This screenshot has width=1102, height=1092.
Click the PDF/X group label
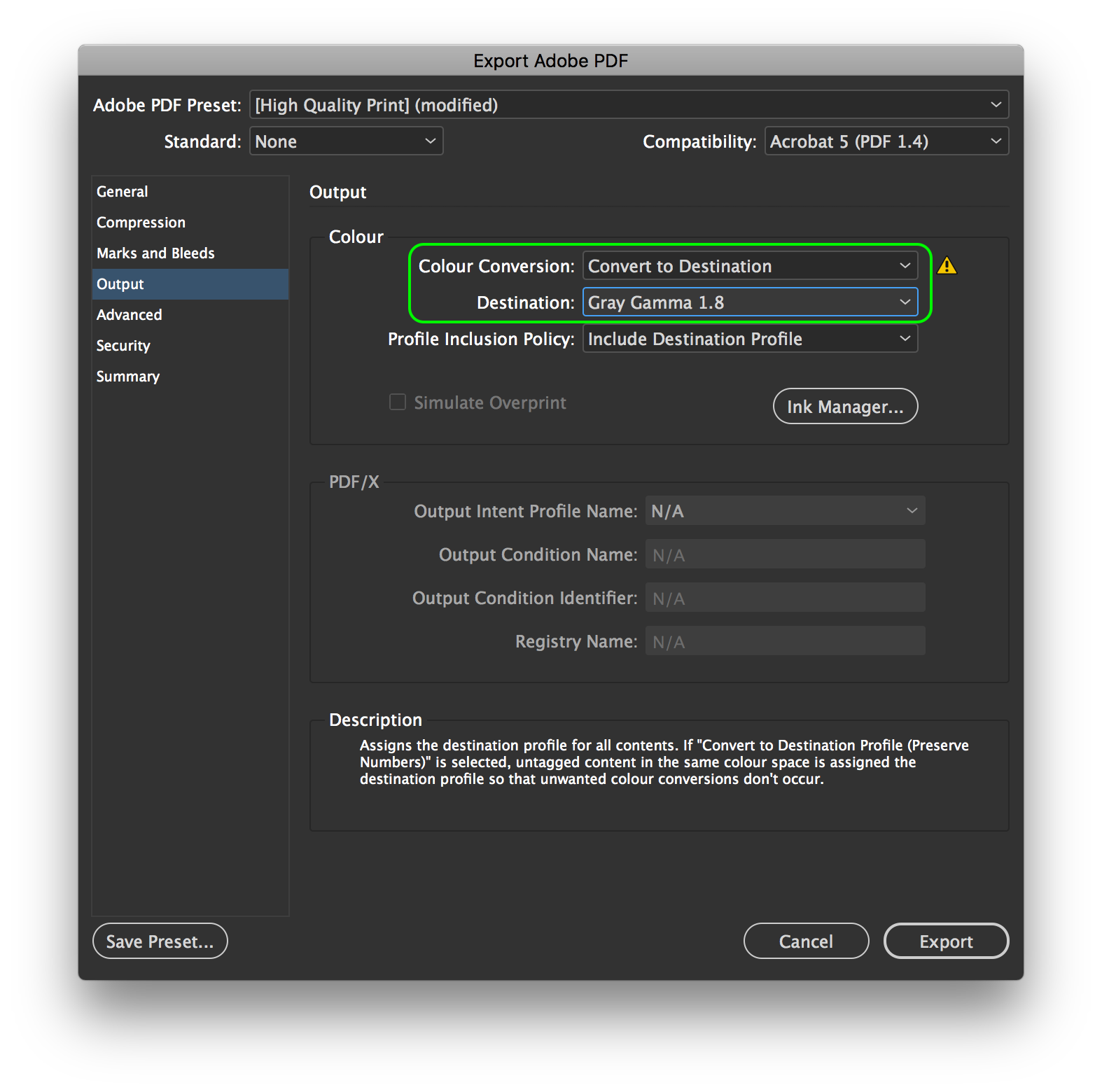(354, 482)
